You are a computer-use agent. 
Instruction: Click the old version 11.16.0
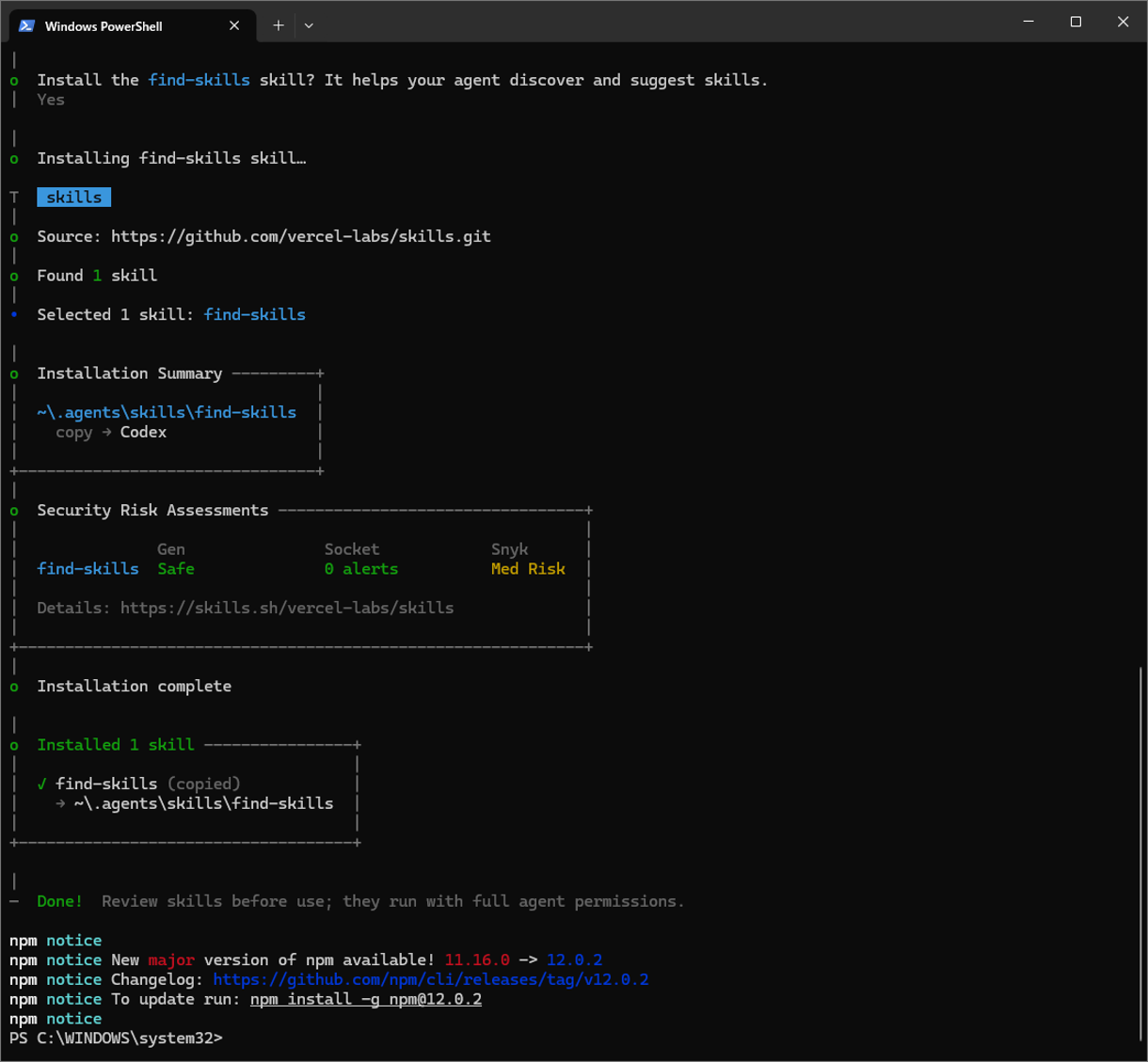477,960
